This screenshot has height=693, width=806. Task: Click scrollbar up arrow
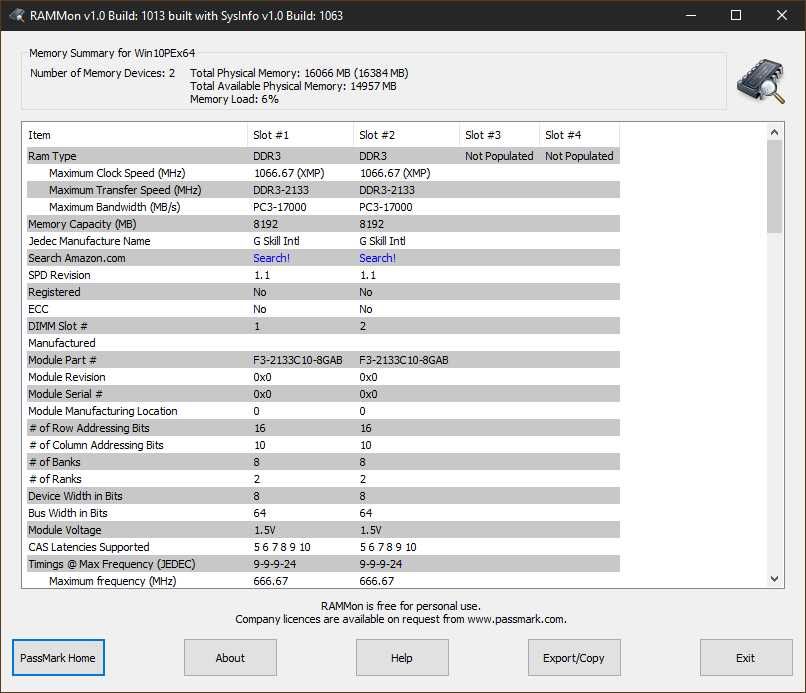pos(775,132)
